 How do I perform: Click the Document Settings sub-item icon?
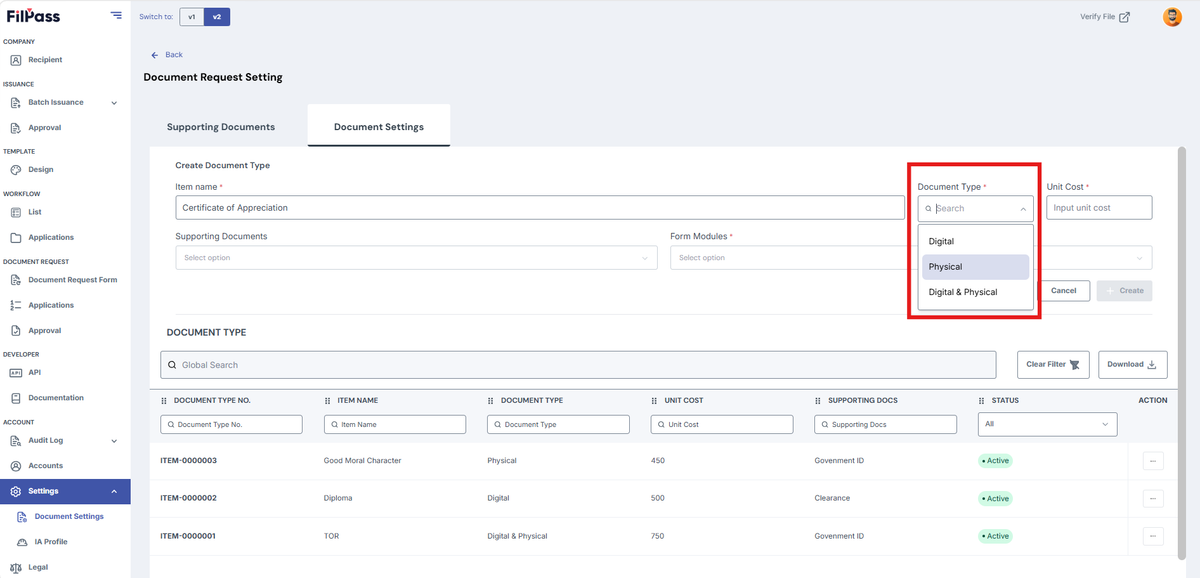click(x=22, y=517)
